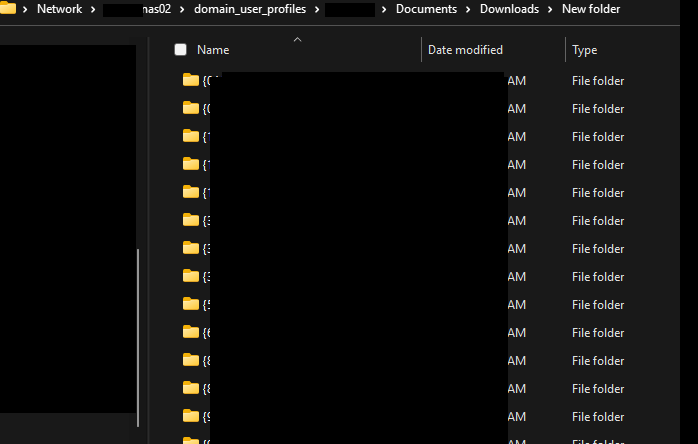Click the folder icon starting with {9
Screen dimensions: 698x444
(190, 416)
